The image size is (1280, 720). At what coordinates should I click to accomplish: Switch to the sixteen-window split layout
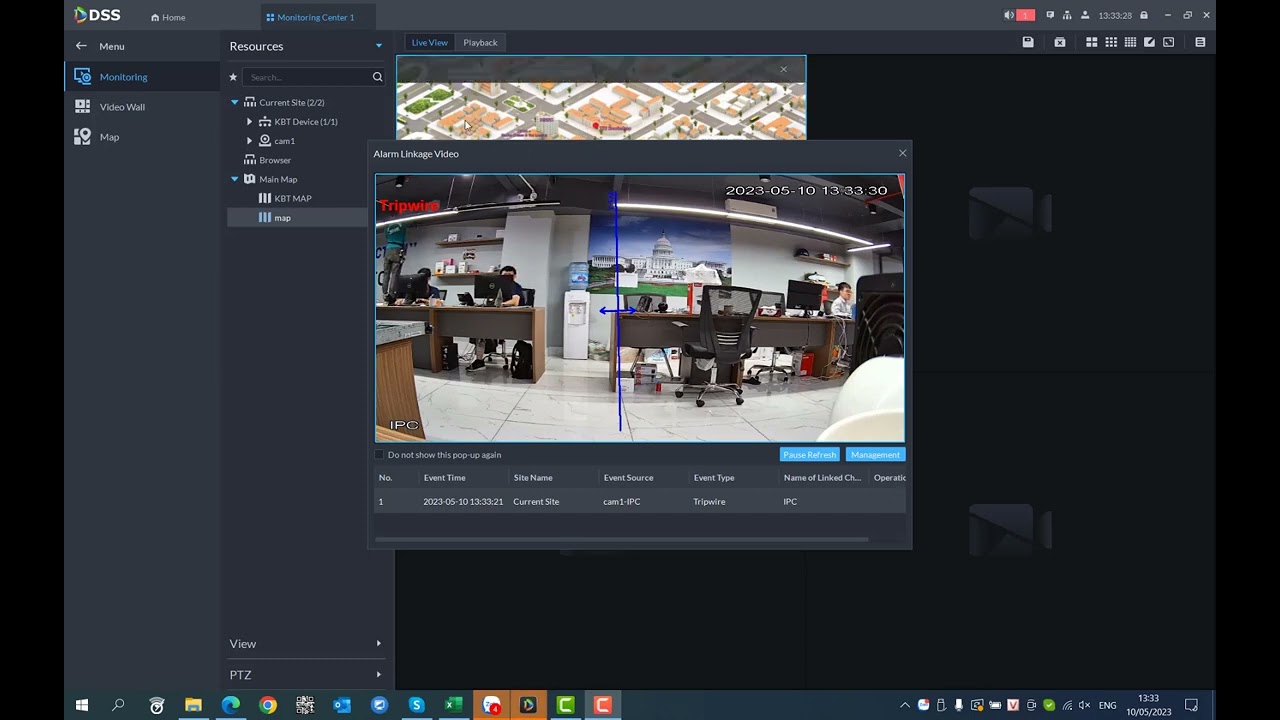tap(1130, 42)
